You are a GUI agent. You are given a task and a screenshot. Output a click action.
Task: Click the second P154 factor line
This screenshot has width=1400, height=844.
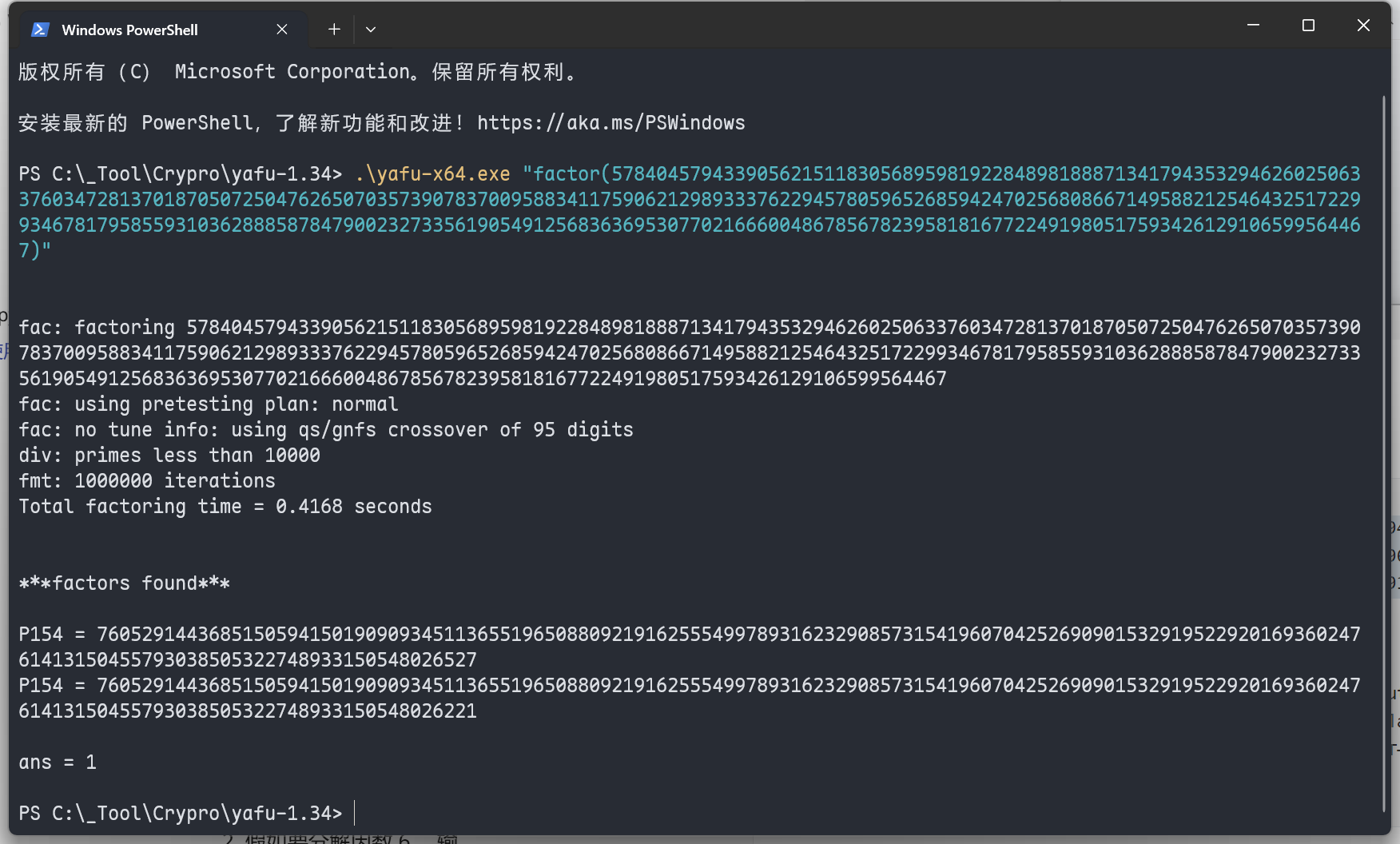[687, 686]
